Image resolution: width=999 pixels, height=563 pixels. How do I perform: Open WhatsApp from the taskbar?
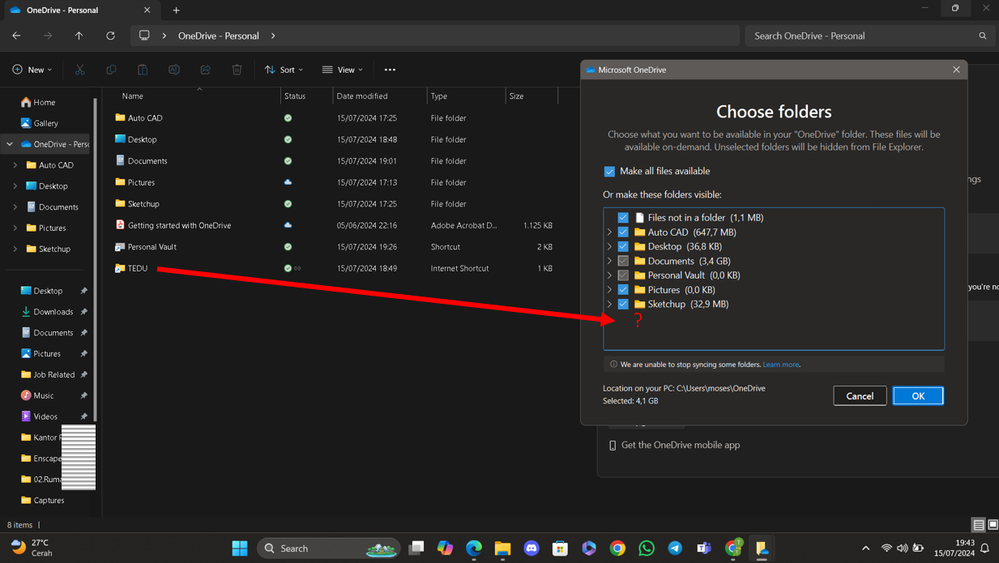[646, 548]
